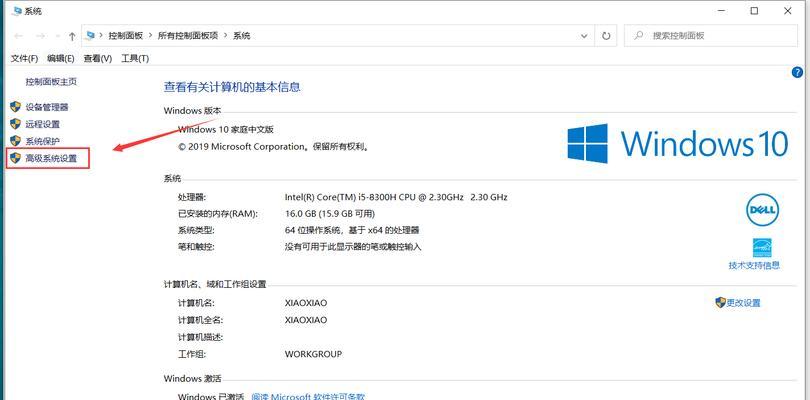Open 阅读 Microsoft 软件许可条款 link
Viewport: 810px width, 400px height.
point(308,396)
